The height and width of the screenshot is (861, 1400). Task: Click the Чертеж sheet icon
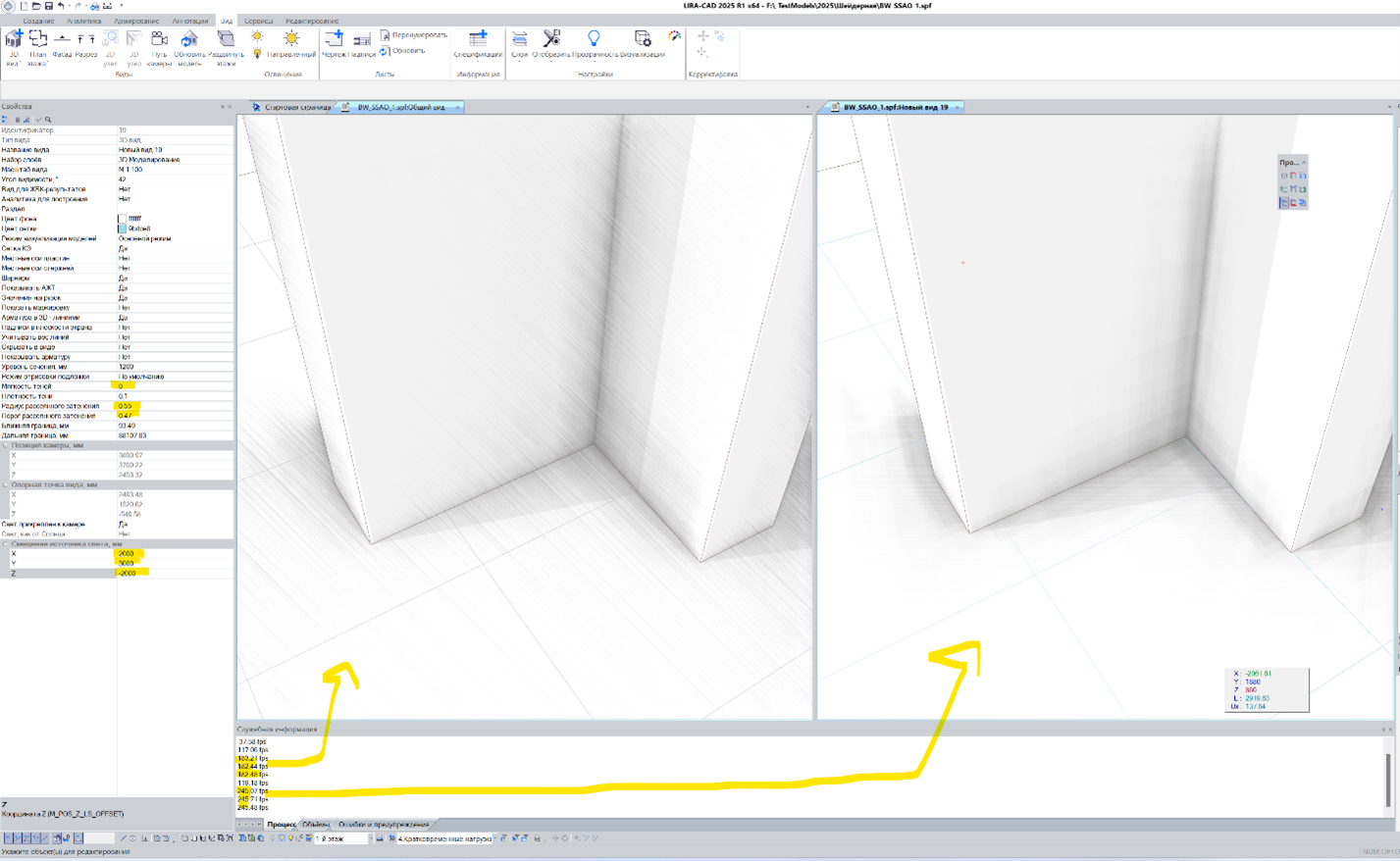pyautogui.click(x=334, y=39)
